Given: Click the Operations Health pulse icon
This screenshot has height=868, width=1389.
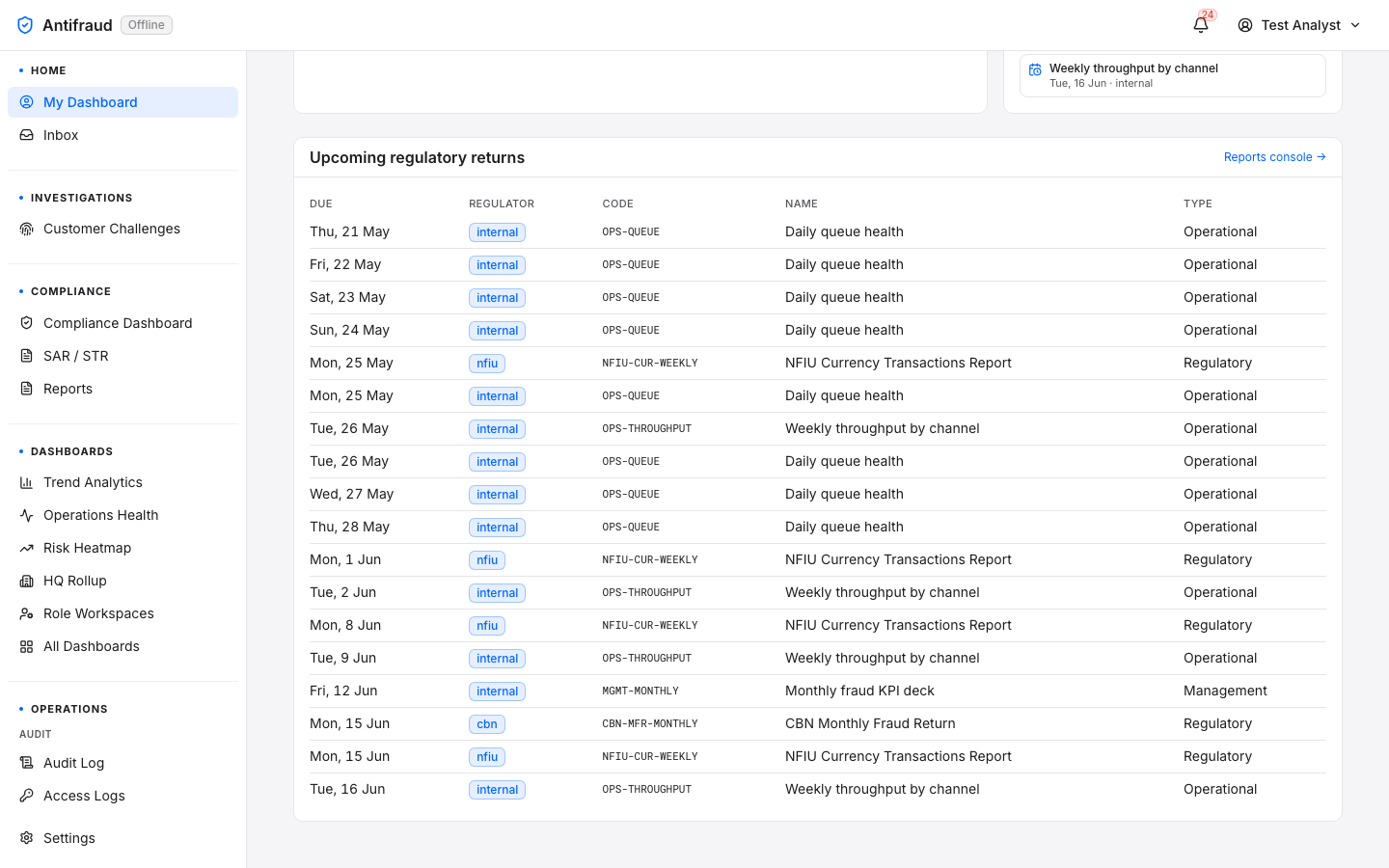Looking at the screenshot, I should coord(27,515).
